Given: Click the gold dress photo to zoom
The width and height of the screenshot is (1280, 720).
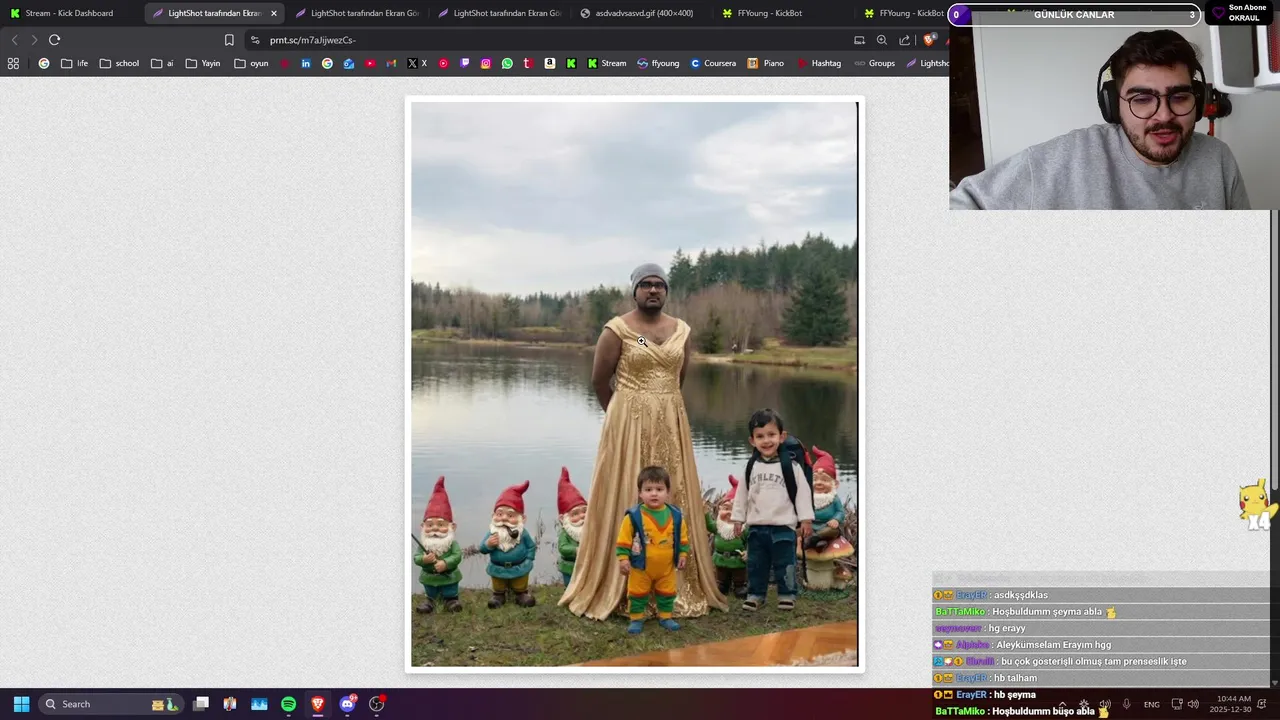Looking at the screenshot, I should (634, 384).
